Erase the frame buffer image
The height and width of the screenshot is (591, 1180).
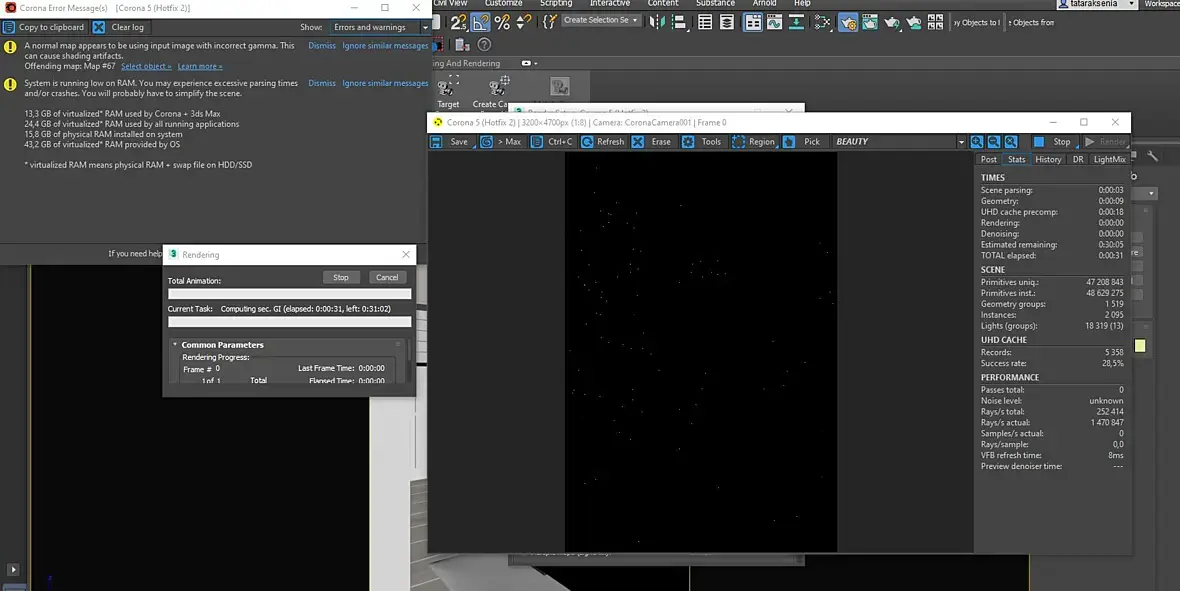(652, 142)
